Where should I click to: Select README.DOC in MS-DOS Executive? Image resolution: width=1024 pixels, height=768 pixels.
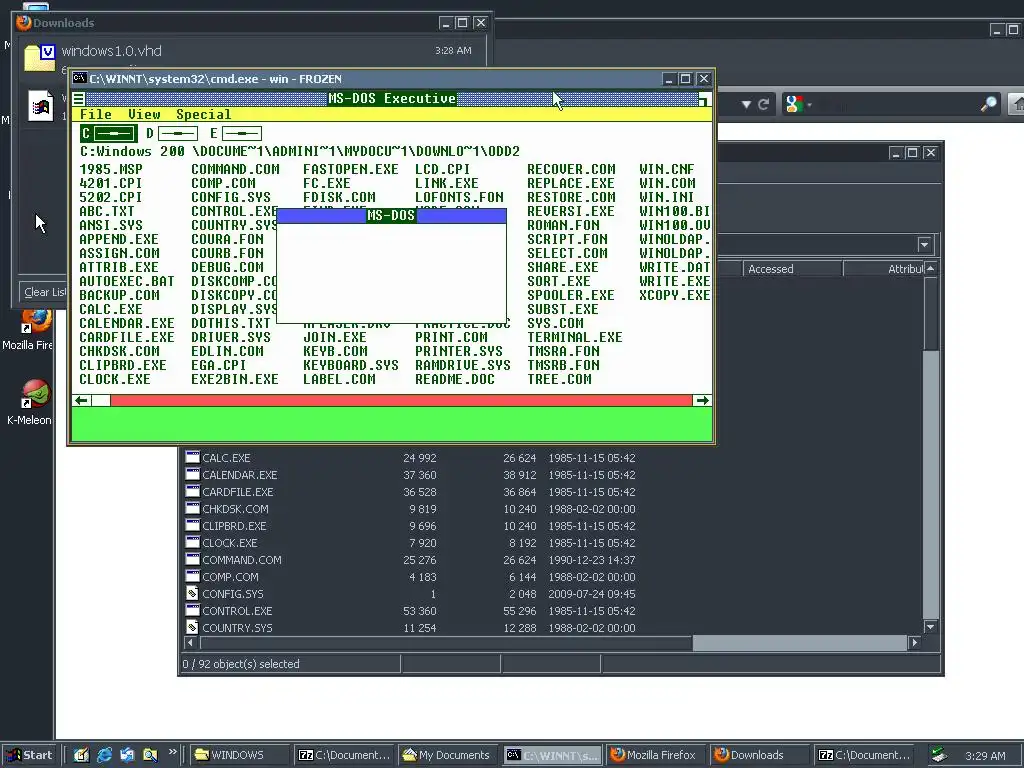(x=455, y=379)
